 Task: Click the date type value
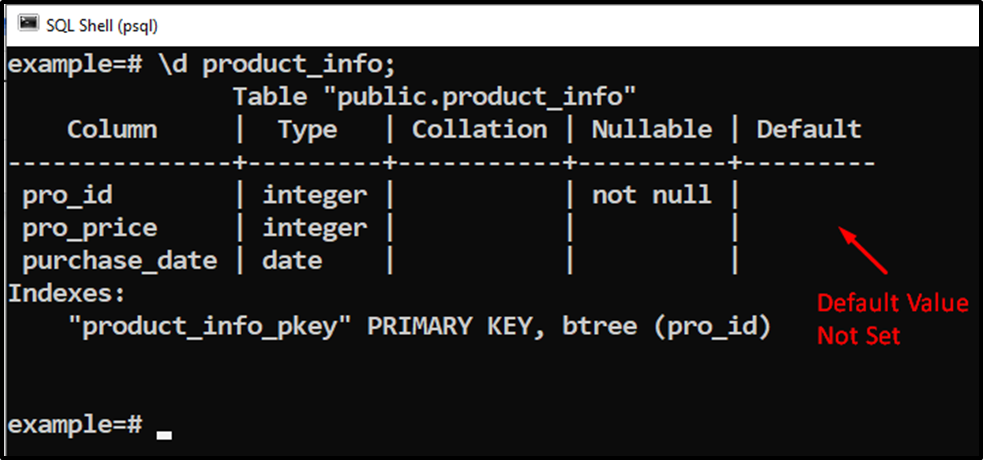click(292, 261)
